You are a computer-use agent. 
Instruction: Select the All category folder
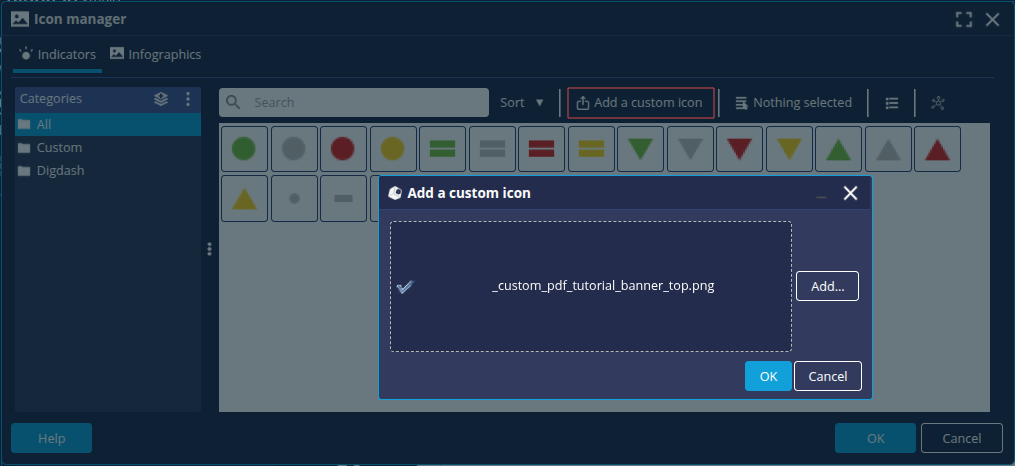(x=107, y=124)
